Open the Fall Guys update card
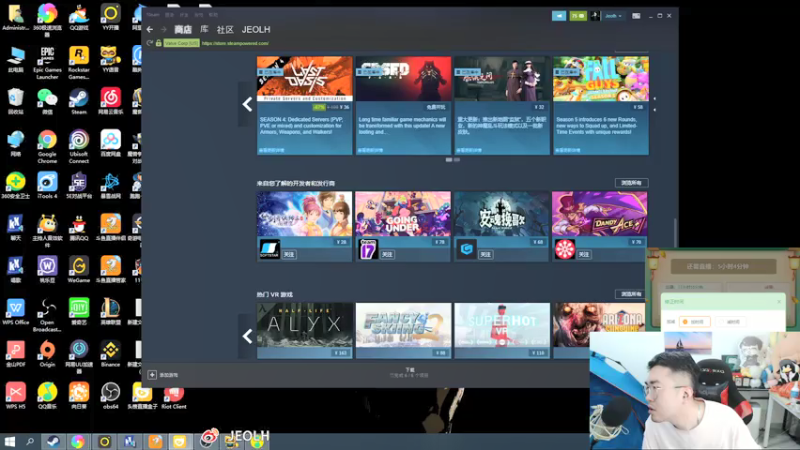This screenshot has width=800, height=450. pyautogui.click(x=601, y=105)
